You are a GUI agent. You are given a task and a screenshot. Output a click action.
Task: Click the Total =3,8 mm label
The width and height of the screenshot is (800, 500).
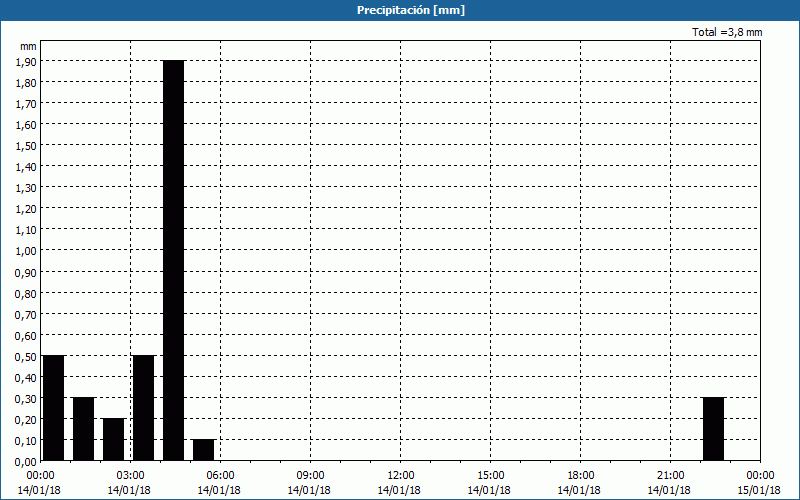tap(727, 32)
